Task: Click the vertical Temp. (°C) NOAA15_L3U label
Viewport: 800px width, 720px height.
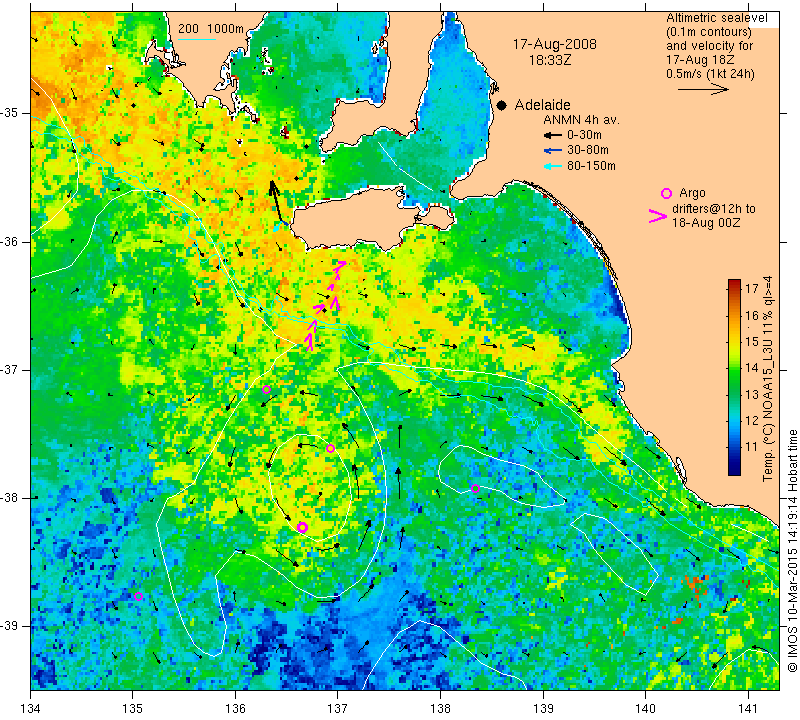Action: coord(767,378)
